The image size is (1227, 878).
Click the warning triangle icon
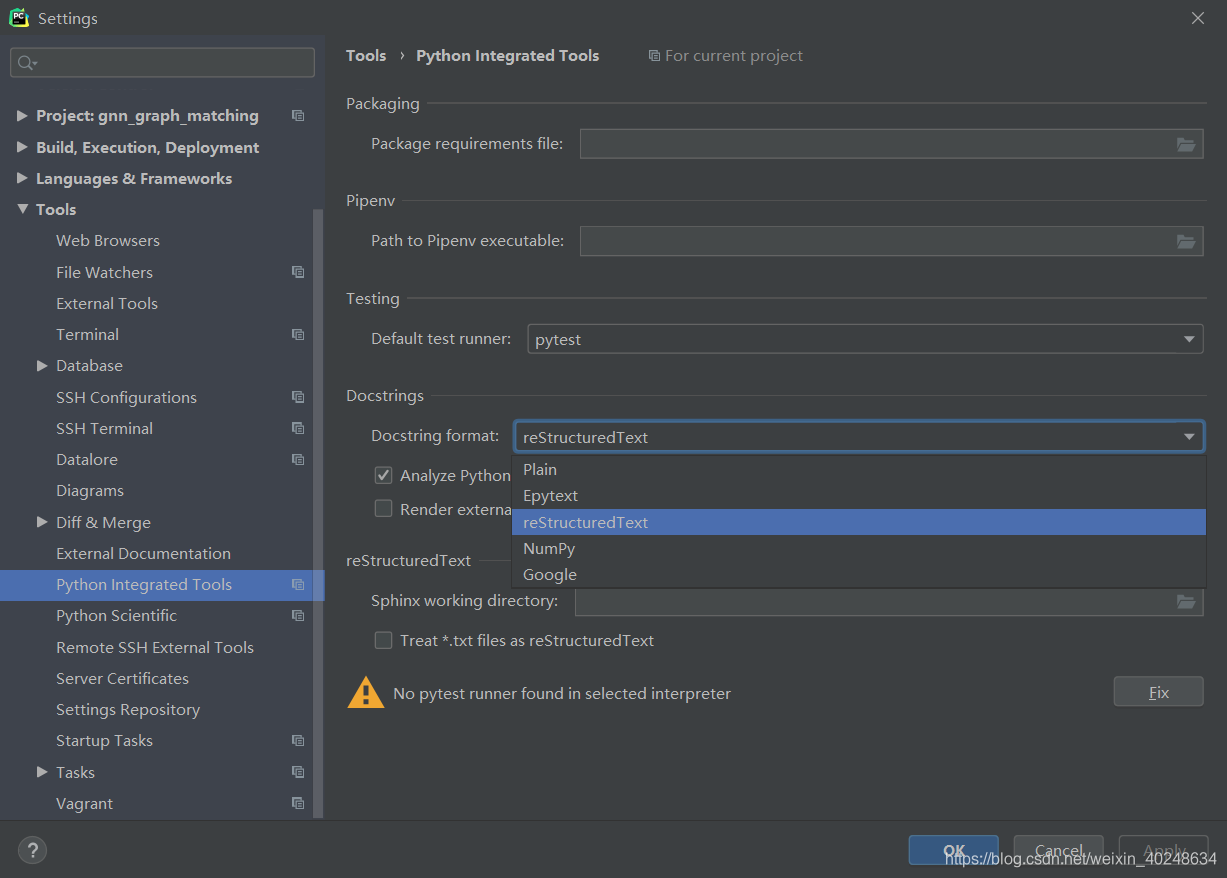365,692
